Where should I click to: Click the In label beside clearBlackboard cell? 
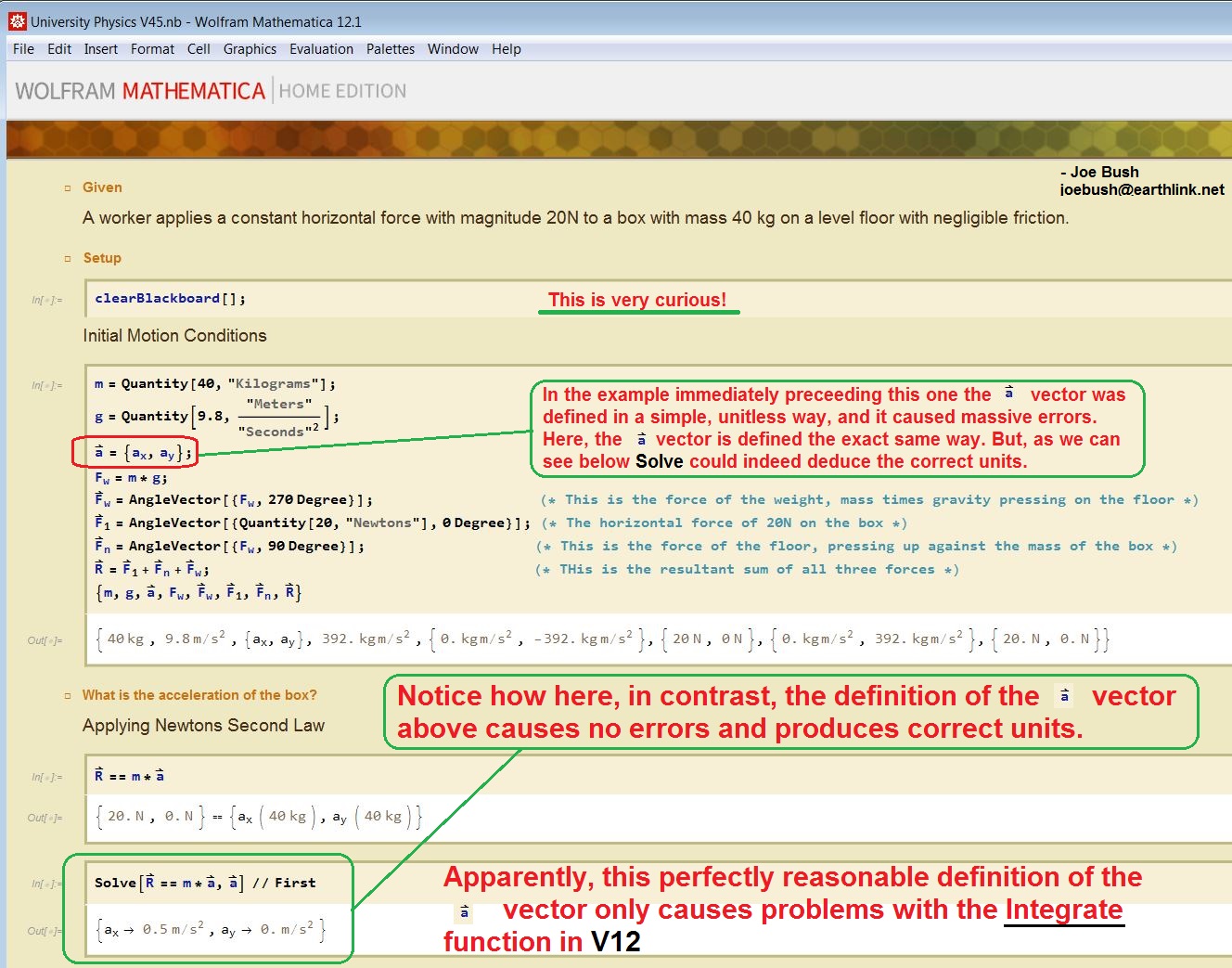point(46,300)
